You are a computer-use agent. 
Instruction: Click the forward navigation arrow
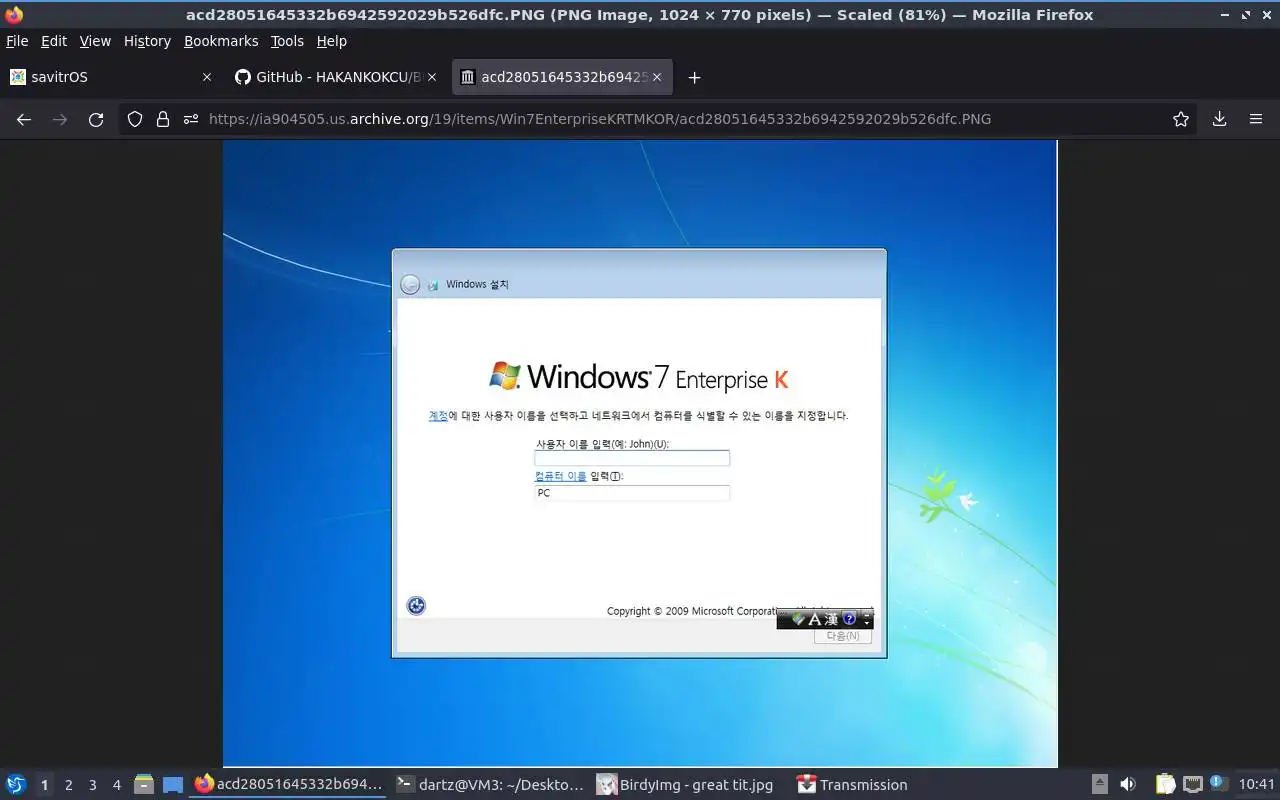click(60, 119)
